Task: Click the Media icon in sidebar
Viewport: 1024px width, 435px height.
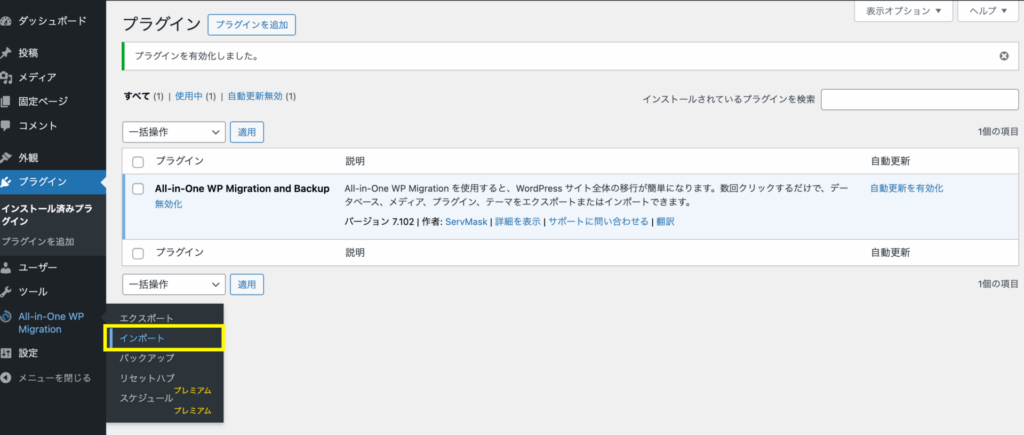Action: click(7, 77)
